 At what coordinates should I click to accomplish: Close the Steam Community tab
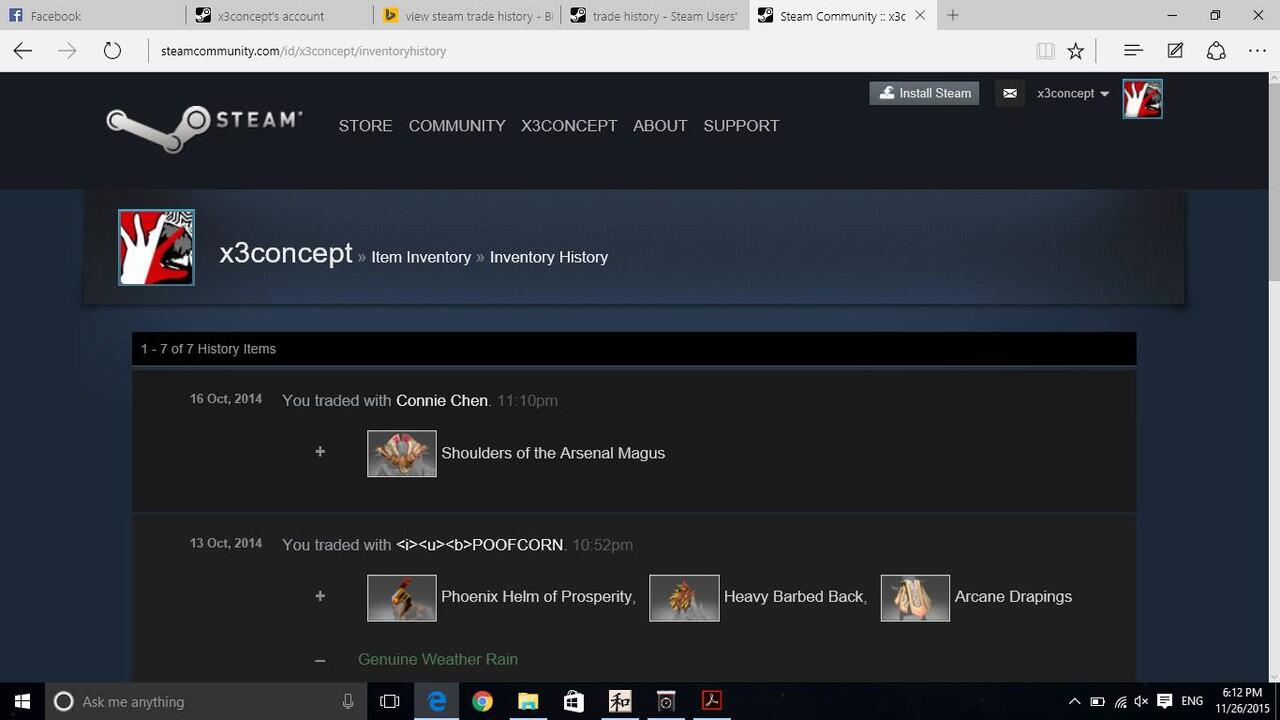pos(921,16)
